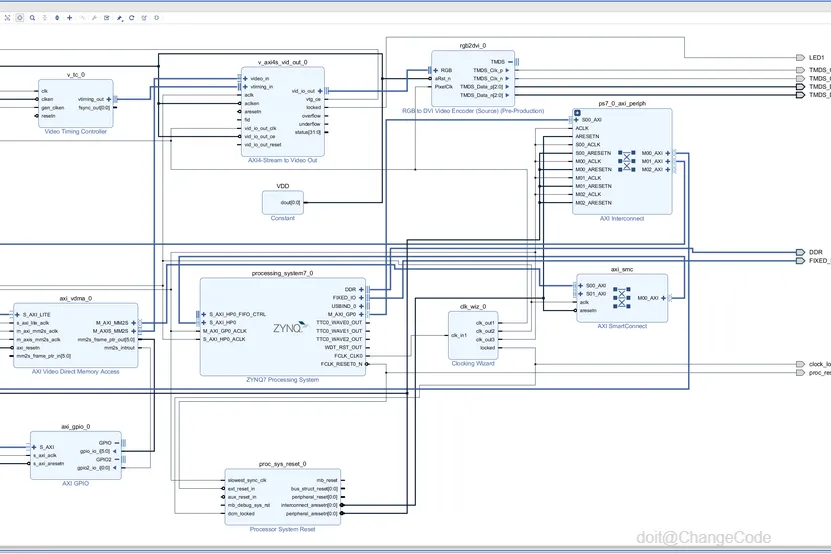This screenshot has width=831, height=554.
Task: Click the 'AXI SmartConnect' label
Action: tap(622, 326)
